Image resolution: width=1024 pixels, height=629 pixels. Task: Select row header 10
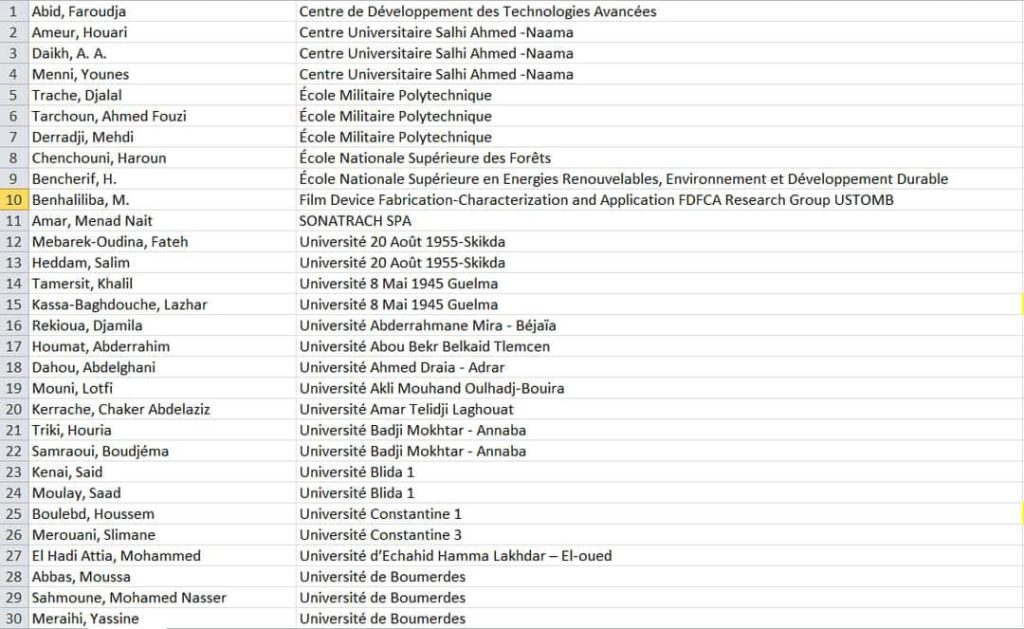tap(14, 200)
